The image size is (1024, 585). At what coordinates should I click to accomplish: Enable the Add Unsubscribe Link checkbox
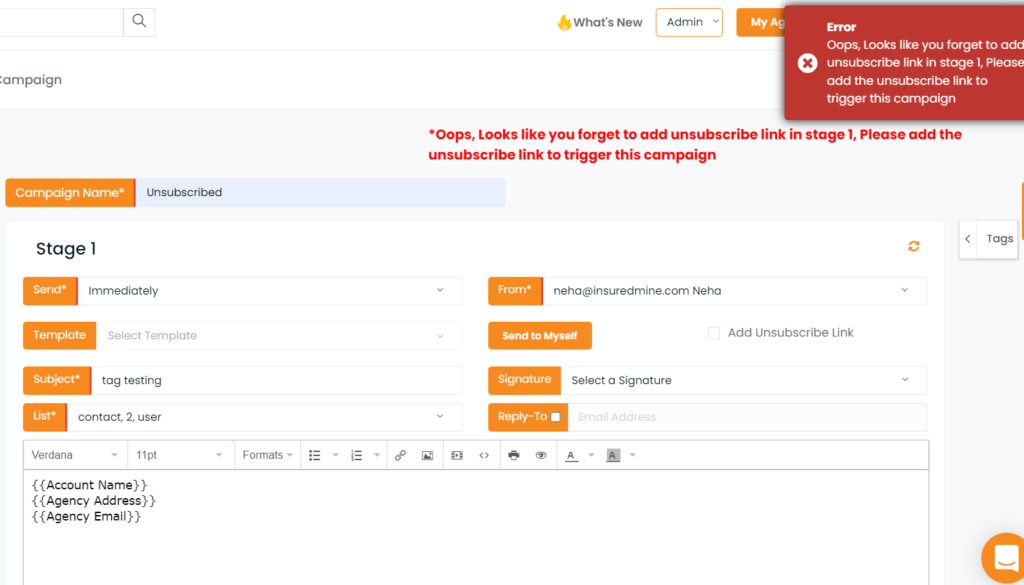point(715,332)
